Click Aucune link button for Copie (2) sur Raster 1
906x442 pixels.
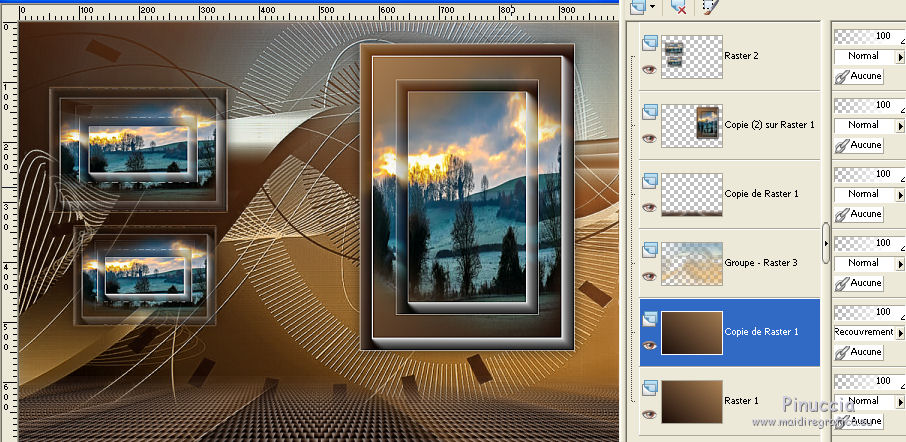point(859,145)
